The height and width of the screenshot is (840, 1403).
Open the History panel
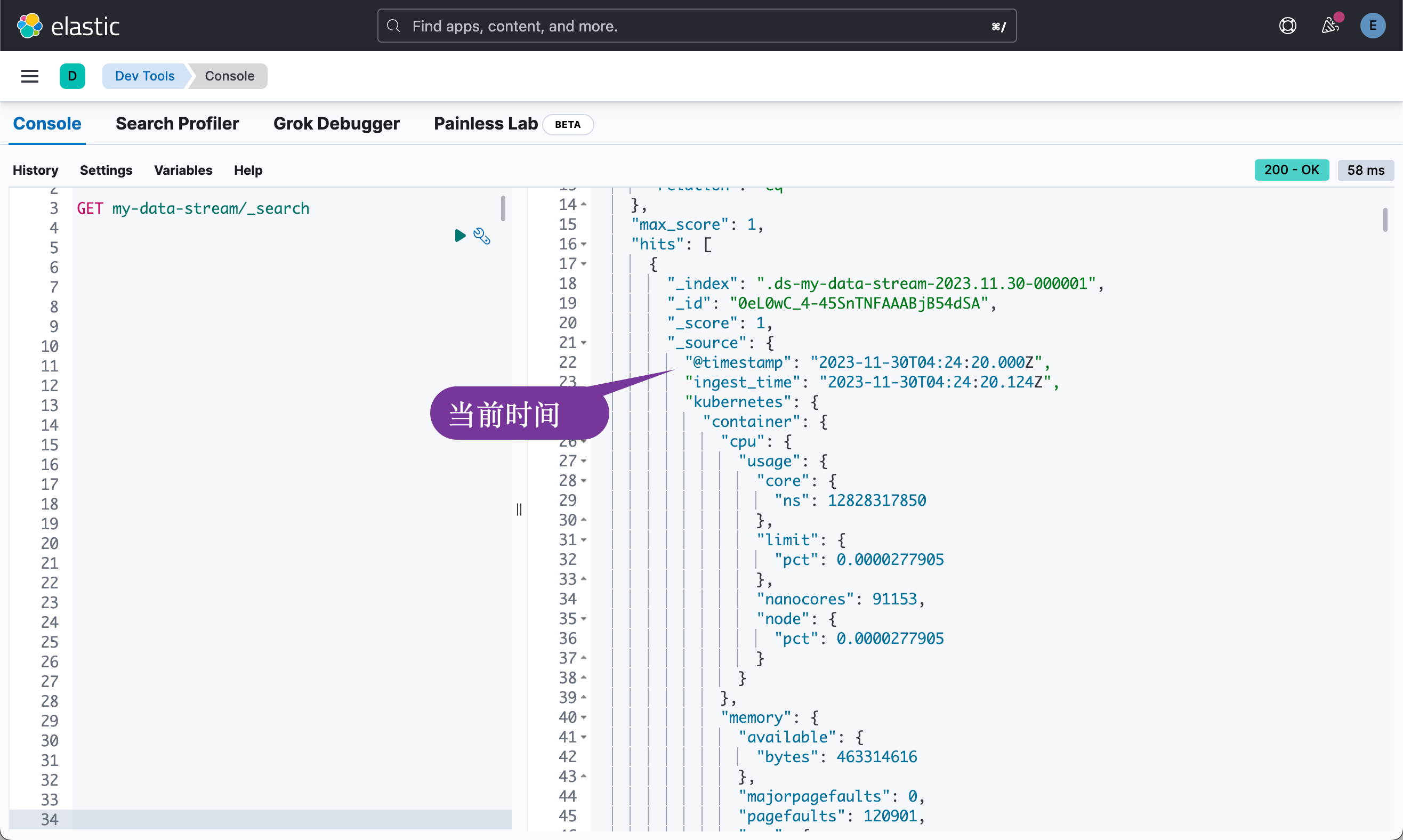click(x=35, y=170)
